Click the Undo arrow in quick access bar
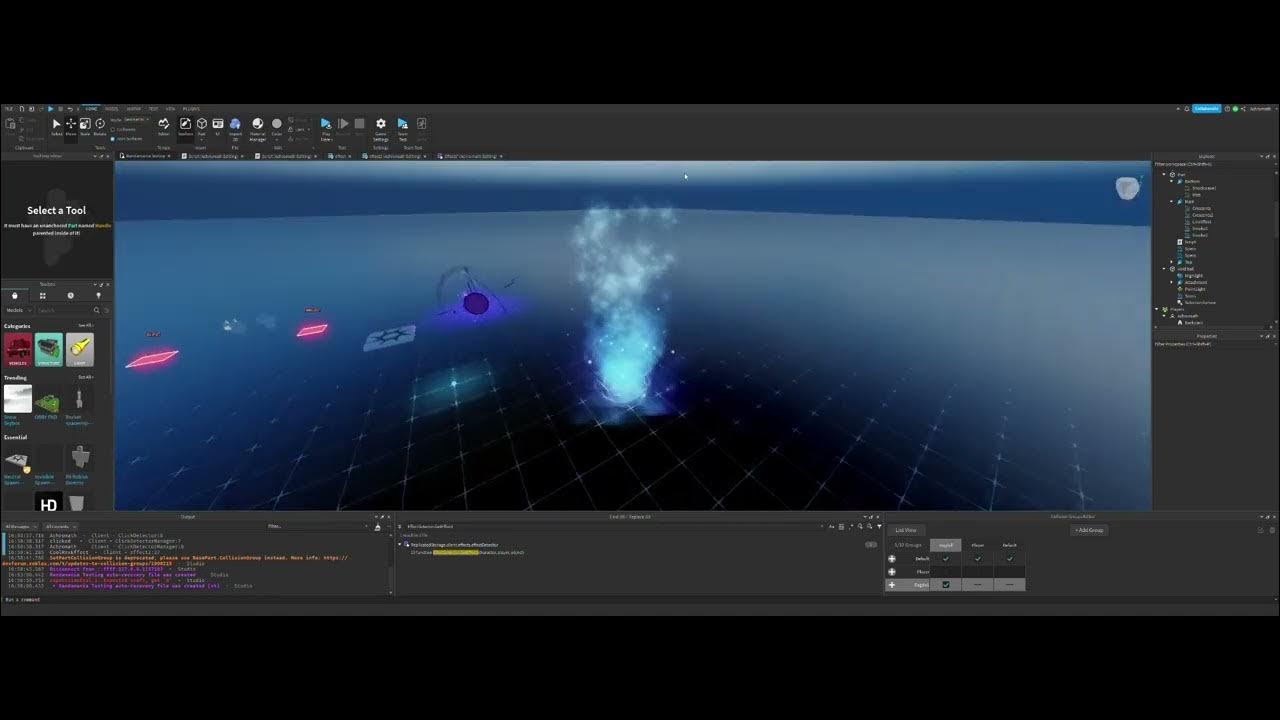The height and width of the screenshot is (720, 1280). point(70,109)
